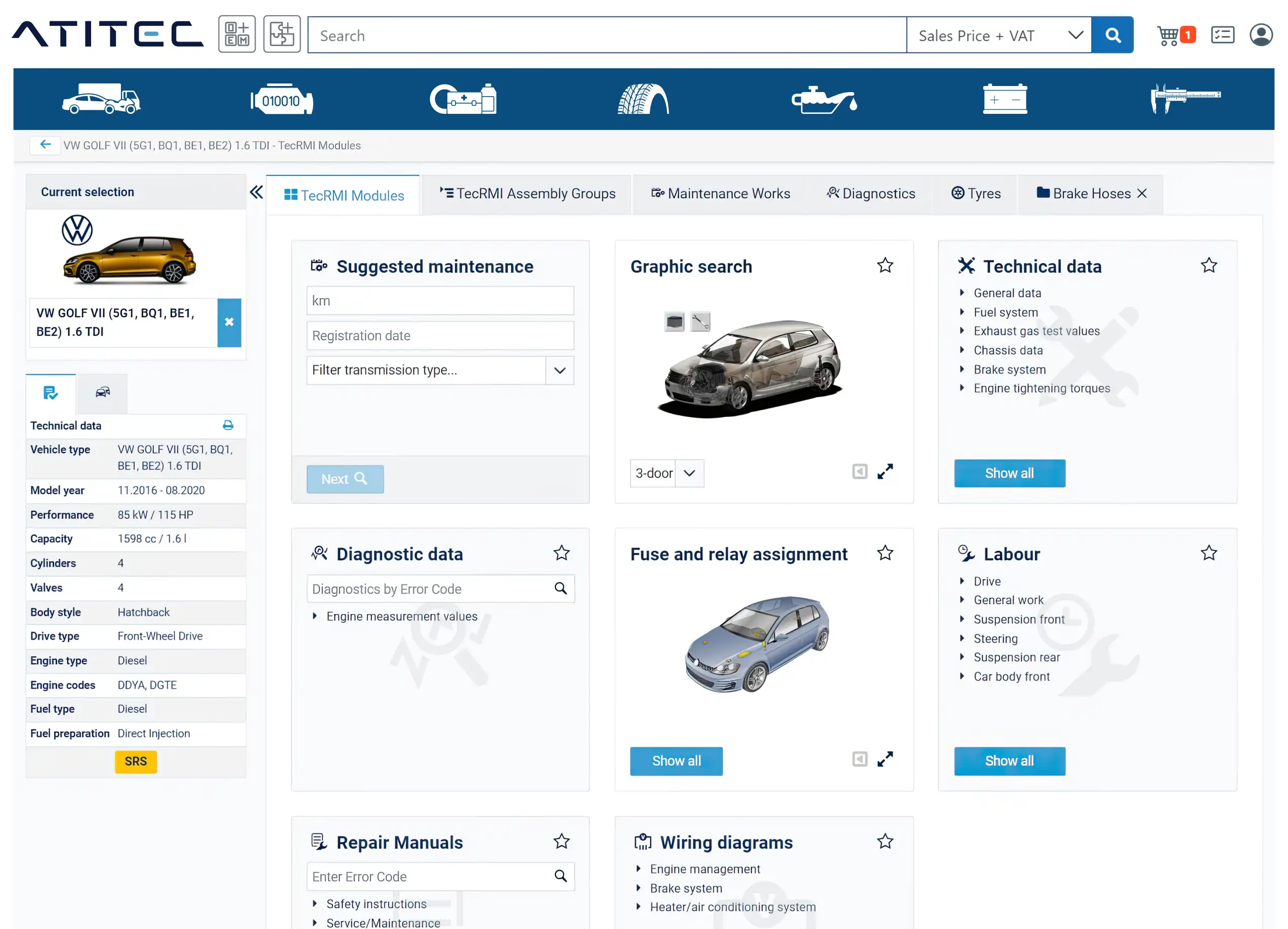Screen dimensions: 1288x929
Task: Expand Graphic search to fullscreen
Action: point(885,472)
